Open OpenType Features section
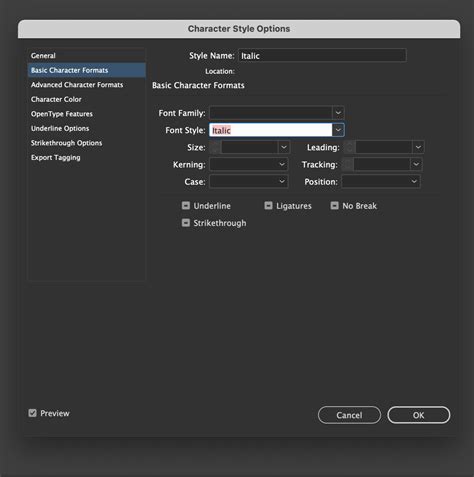The width and height of the screenshot is (474, 477). pyautogui.click(x=86, y=114)
